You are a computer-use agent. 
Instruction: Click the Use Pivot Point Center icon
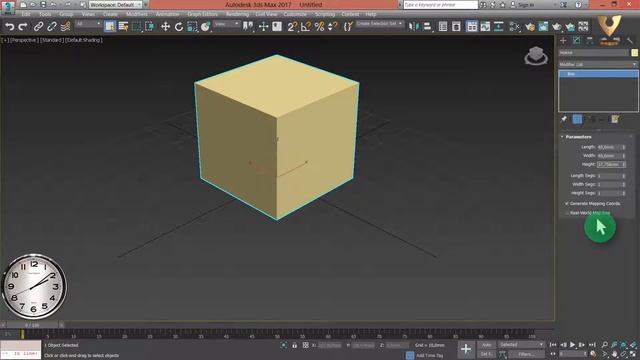pyautogui.click(x=248, y=27)
